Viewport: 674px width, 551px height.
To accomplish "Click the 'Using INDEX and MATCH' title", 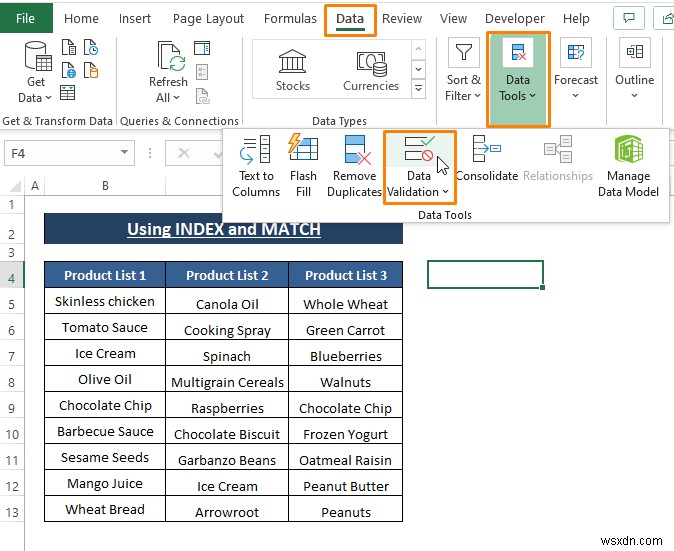I will point(224,229).
